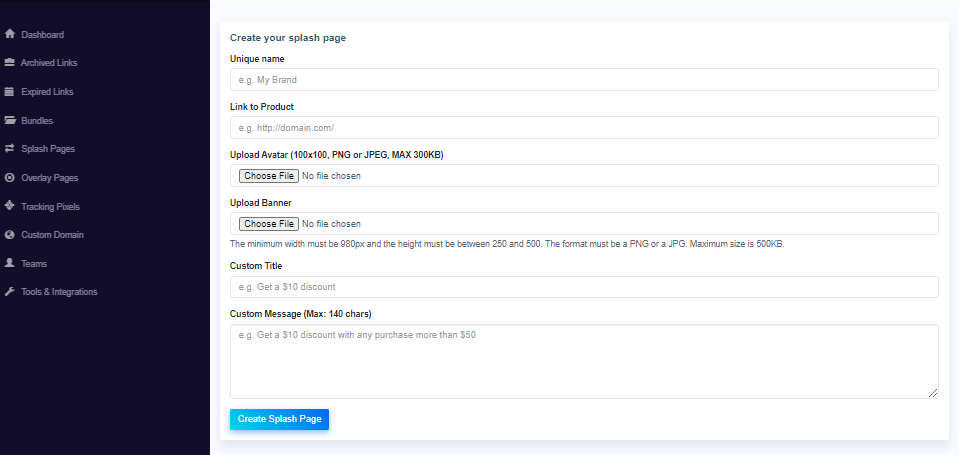Viewport: 959px width, 455px height.
Task: Click the Teams user icon
Action: tap(9, 263)
